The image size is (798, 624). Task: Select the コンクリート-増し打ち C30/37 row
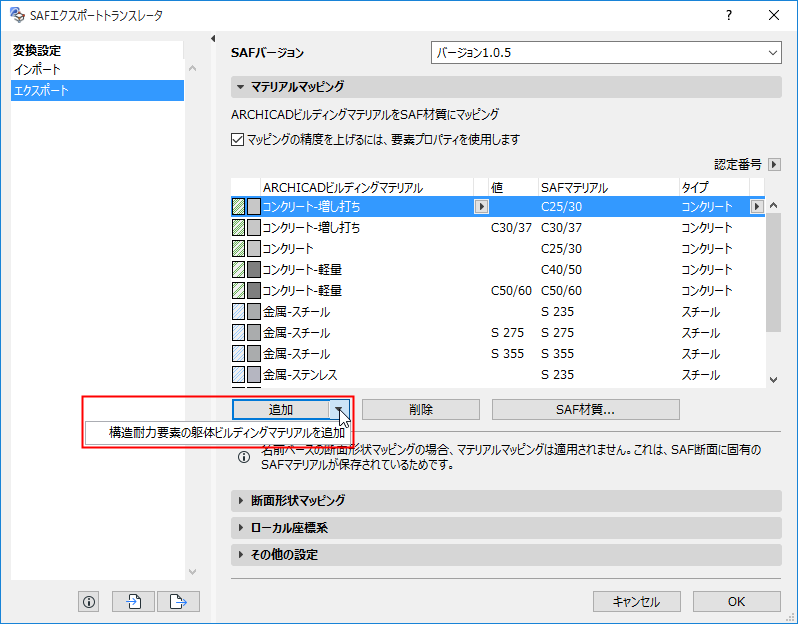[x=498, y=228]
